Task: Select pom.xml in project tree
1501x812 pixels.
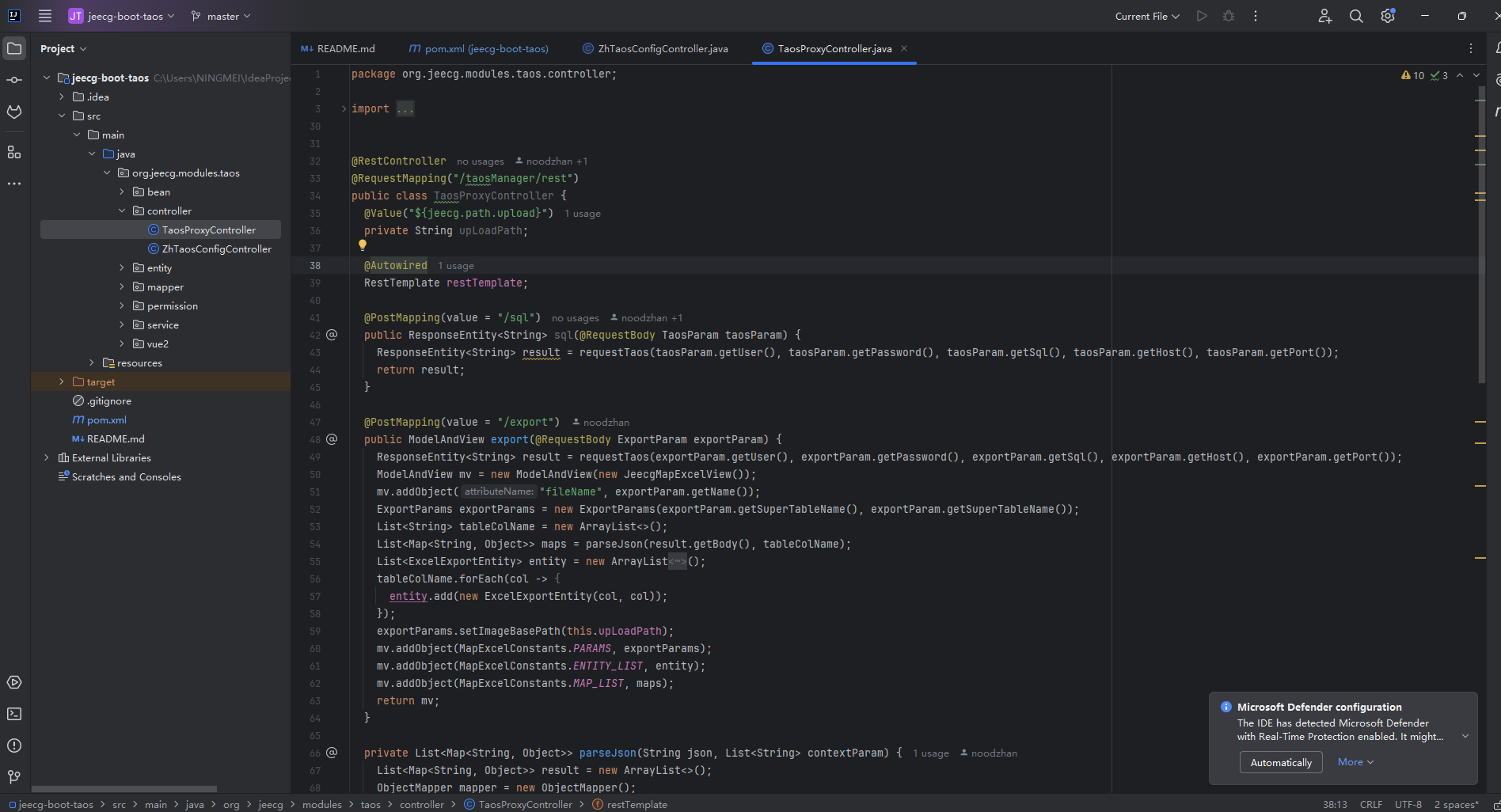Action: click(99, 419)
